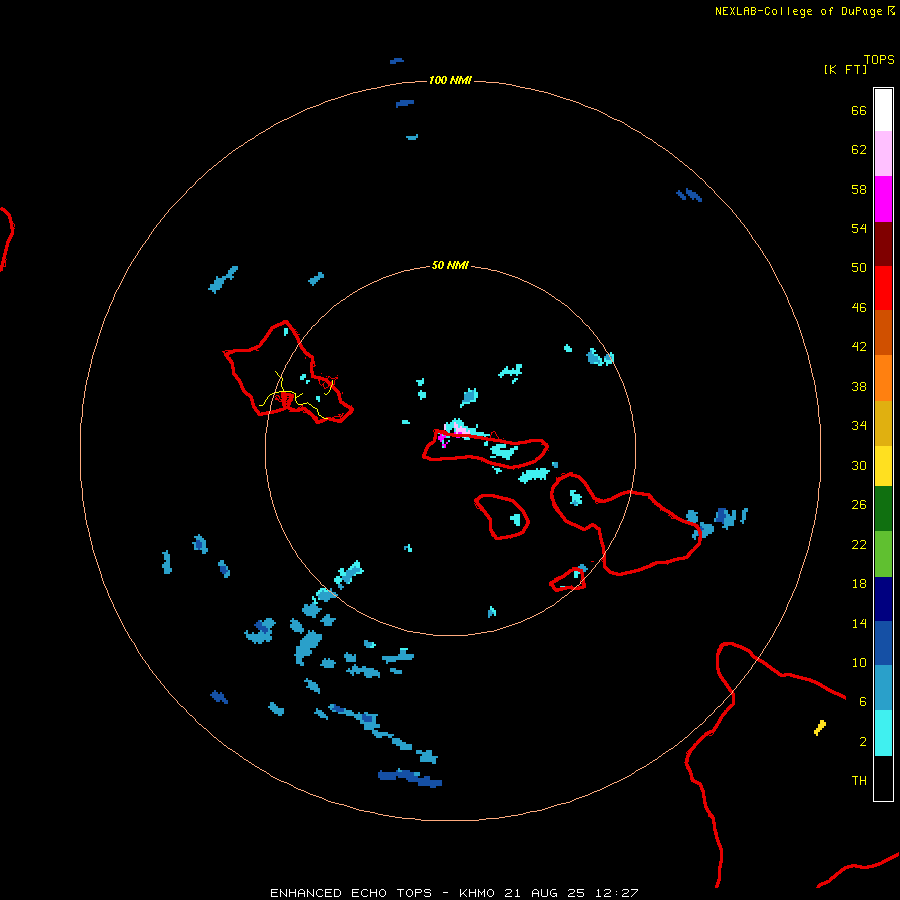Click the light pink 62 kft legend swatch
Viewport: 900px width, 900px height.
(x=883, y=154)
